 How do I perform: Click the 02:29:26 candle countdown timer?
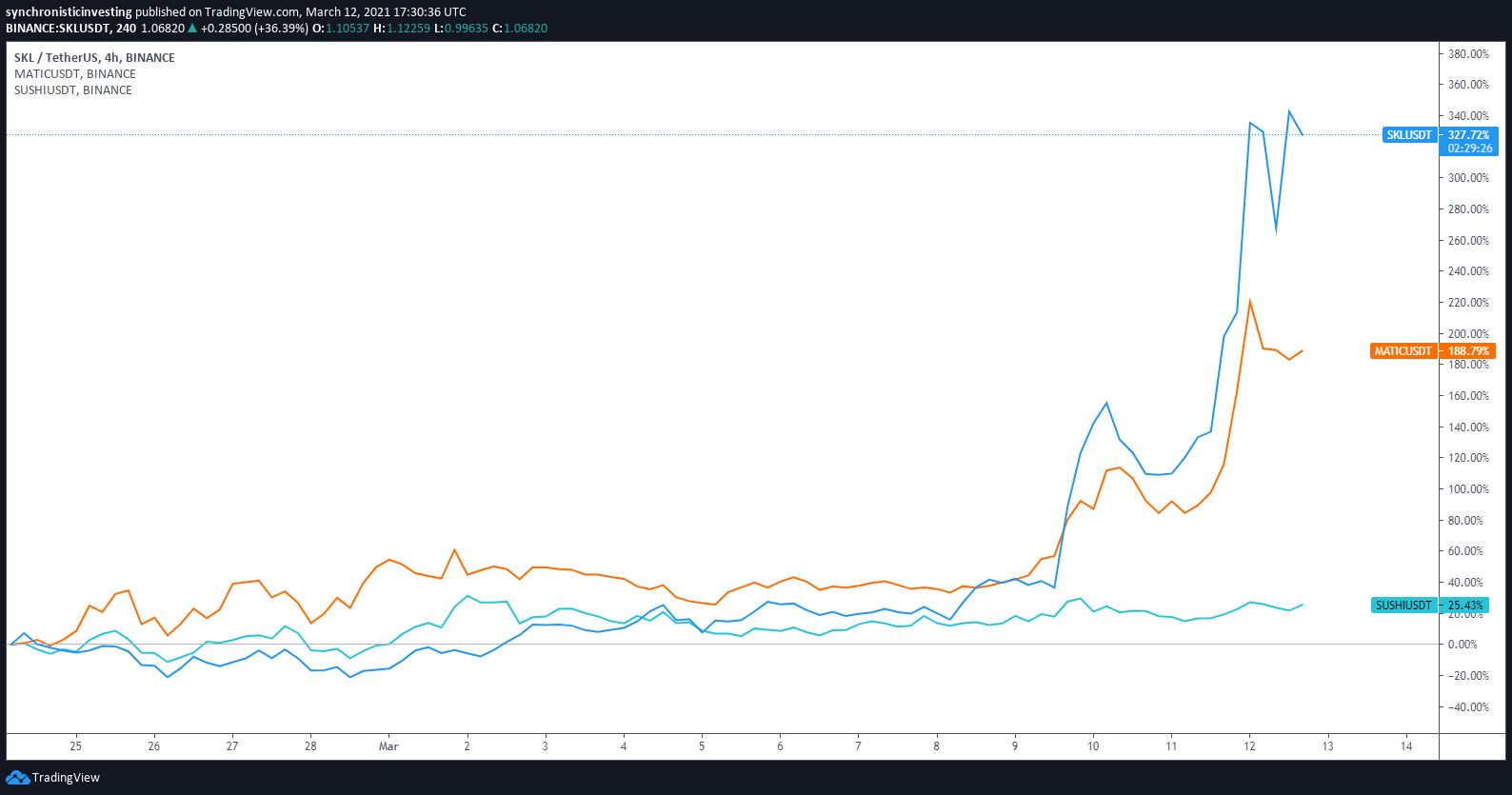(1469, 149)
